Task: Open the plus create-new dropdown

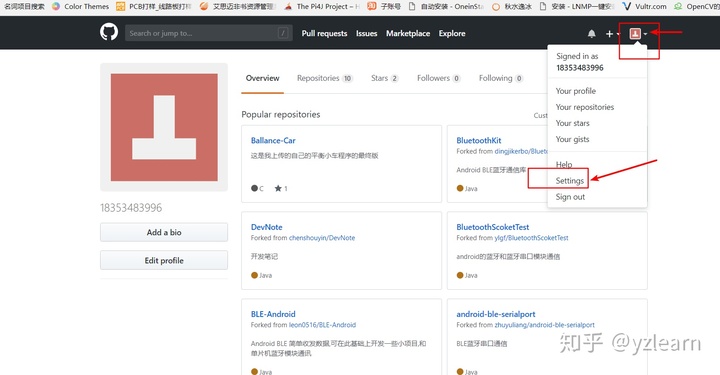Action: click(x=612, y=34)
